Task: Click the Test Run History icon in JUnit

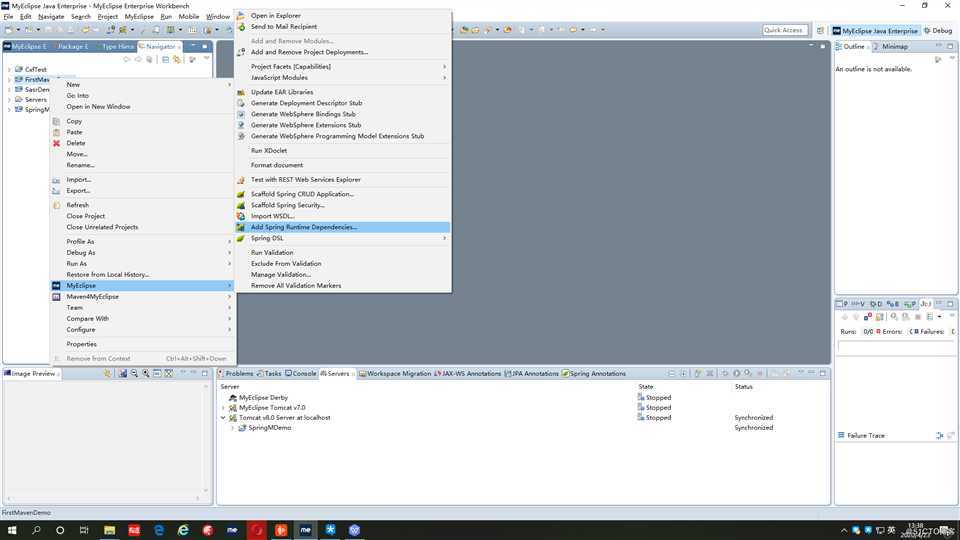Action: pos(930,317)
